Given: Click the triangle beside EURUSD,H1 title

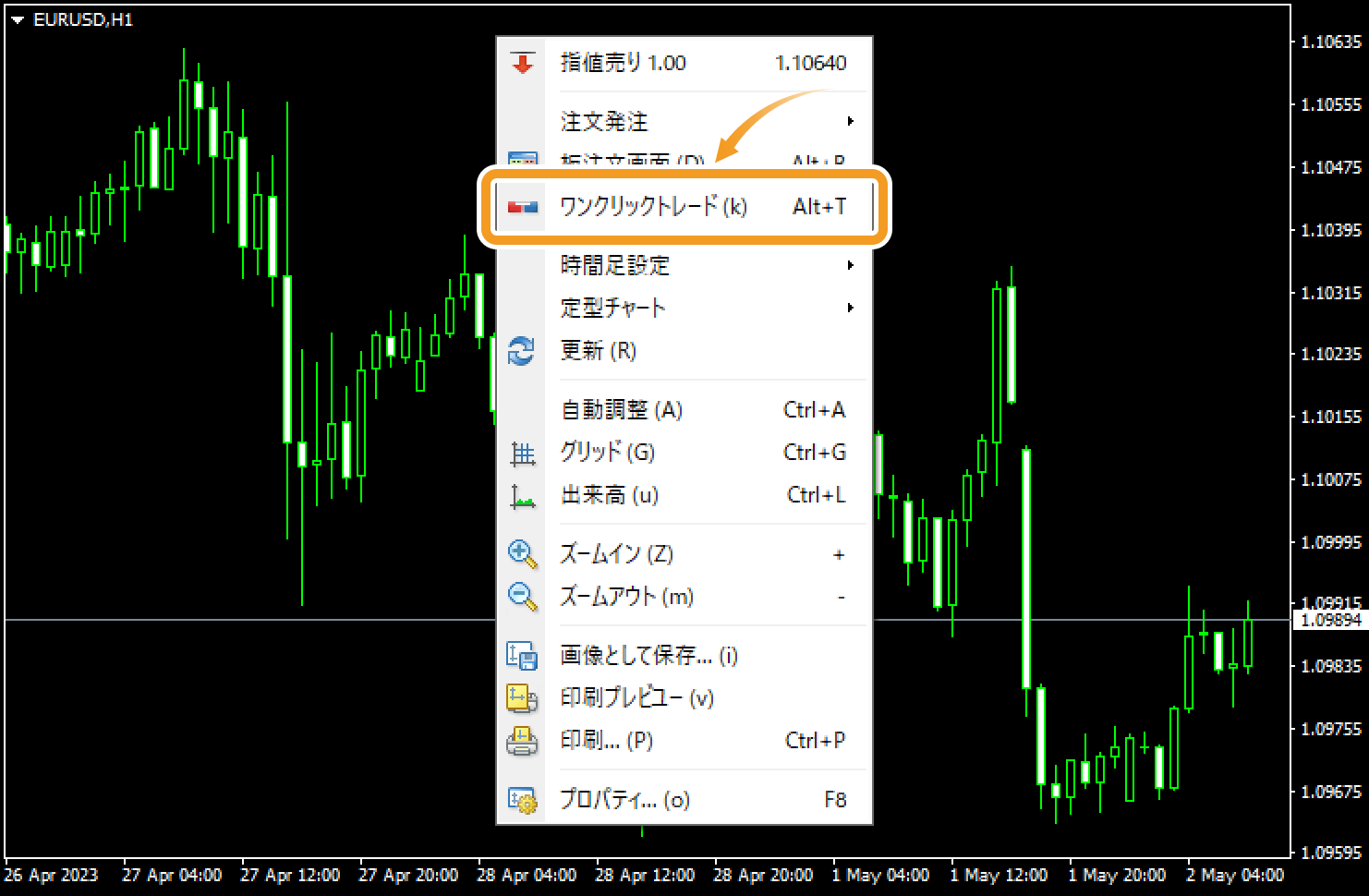Looking at the screenshot, I should click(17, 20).
